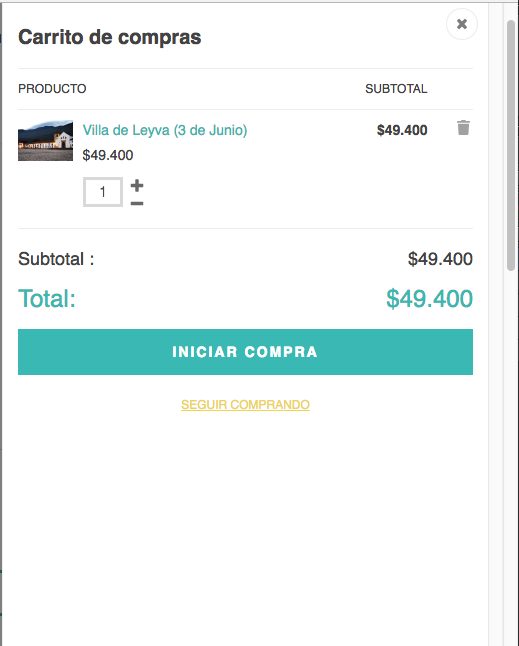519x646 pixels.
Task: Click the teal Total amount $49.400
Action: 429,298
